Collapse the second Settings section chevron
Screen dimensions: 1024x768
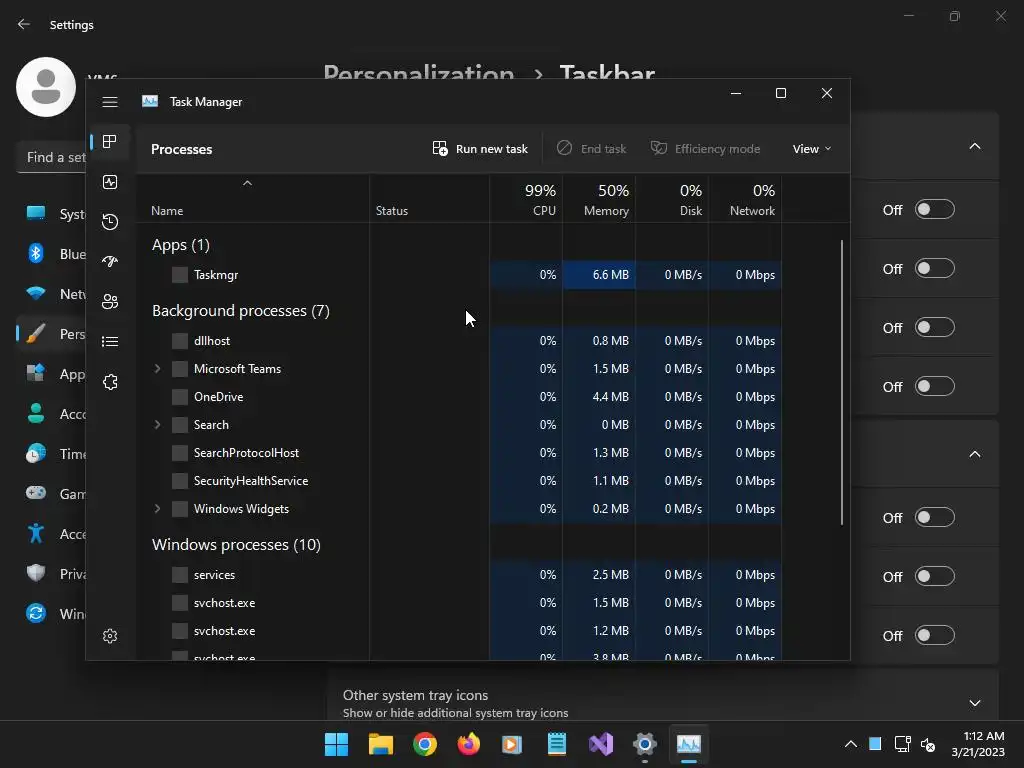tap(975, 454)
